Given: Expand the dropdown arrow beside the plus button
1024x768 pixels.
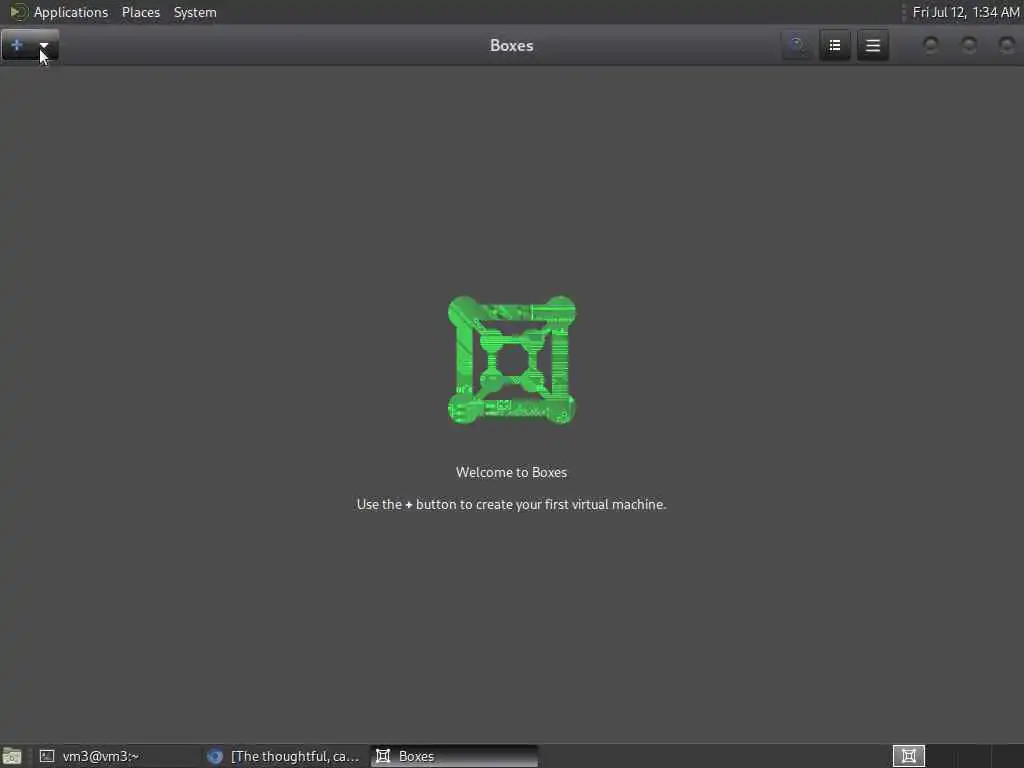Looking at the screenshot, I should pyautogui.click(x=44, y=45).
